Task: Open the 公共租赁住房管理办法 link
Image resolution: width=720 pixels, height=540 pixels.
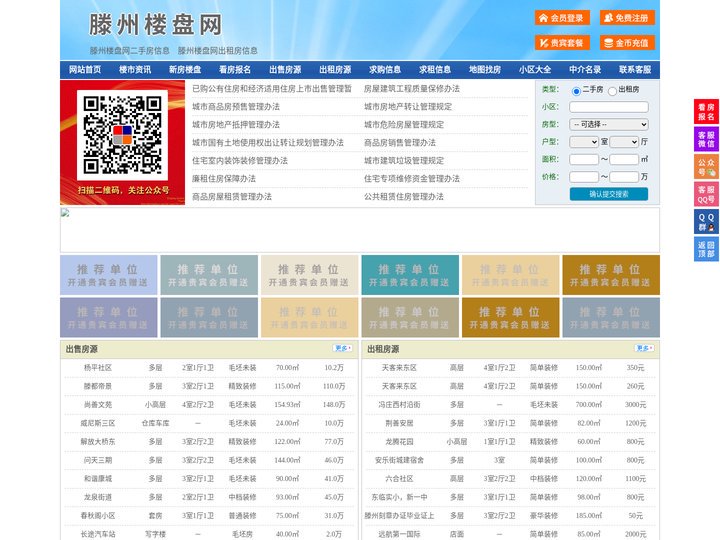Action: tap(404, 197)
